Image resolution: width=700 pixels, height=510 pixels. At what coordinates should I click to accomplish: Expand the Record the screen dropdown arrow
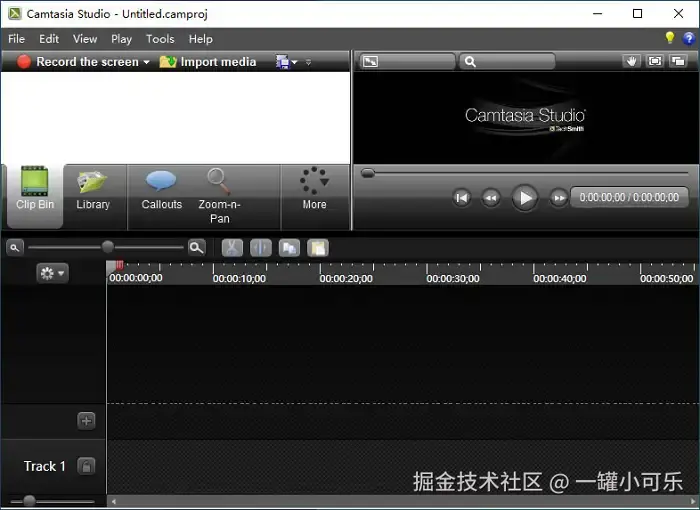[146, 62]
